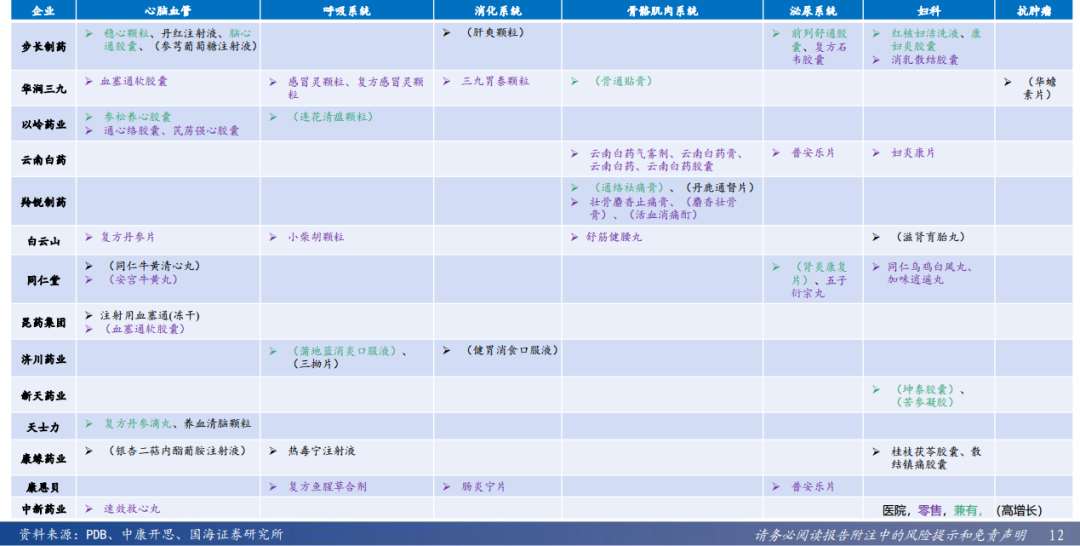Viewport: 1080px width, 546px height.
Task: Click the 舒筋健腰丸 cell
Action: [614, 237]
